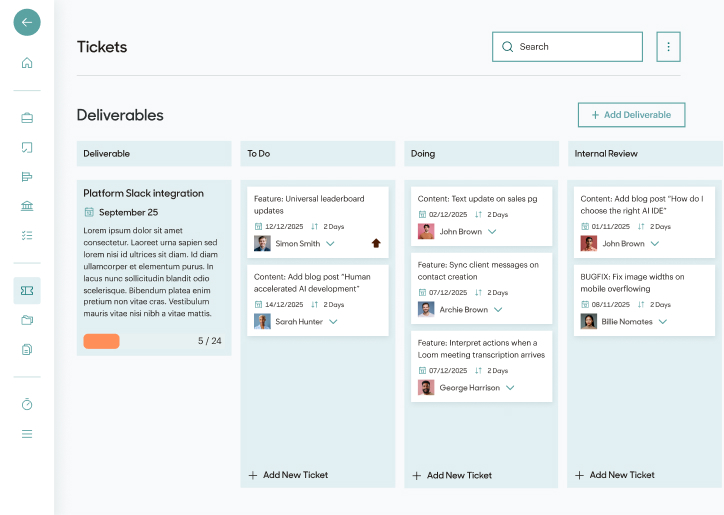
Task: Click calendar icon beside September 25
Action: click(x=89, y=212)
